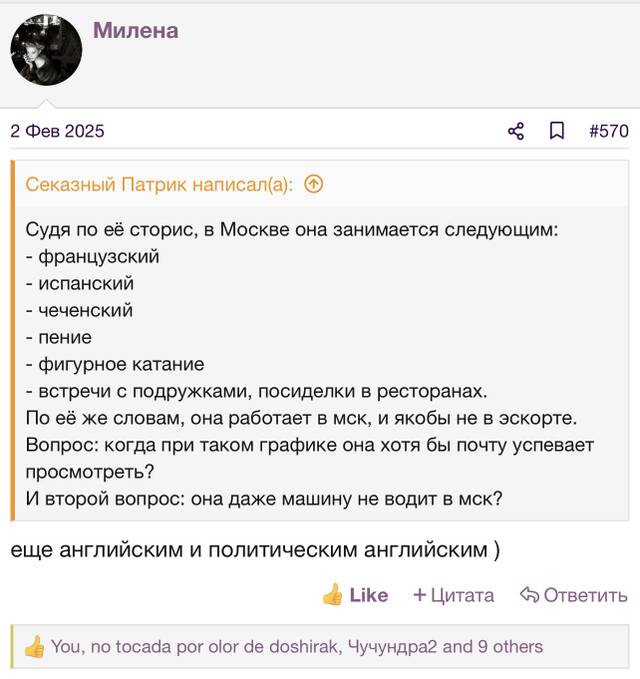
Task: Open the Милена username profile link
Action: point(136,31)
